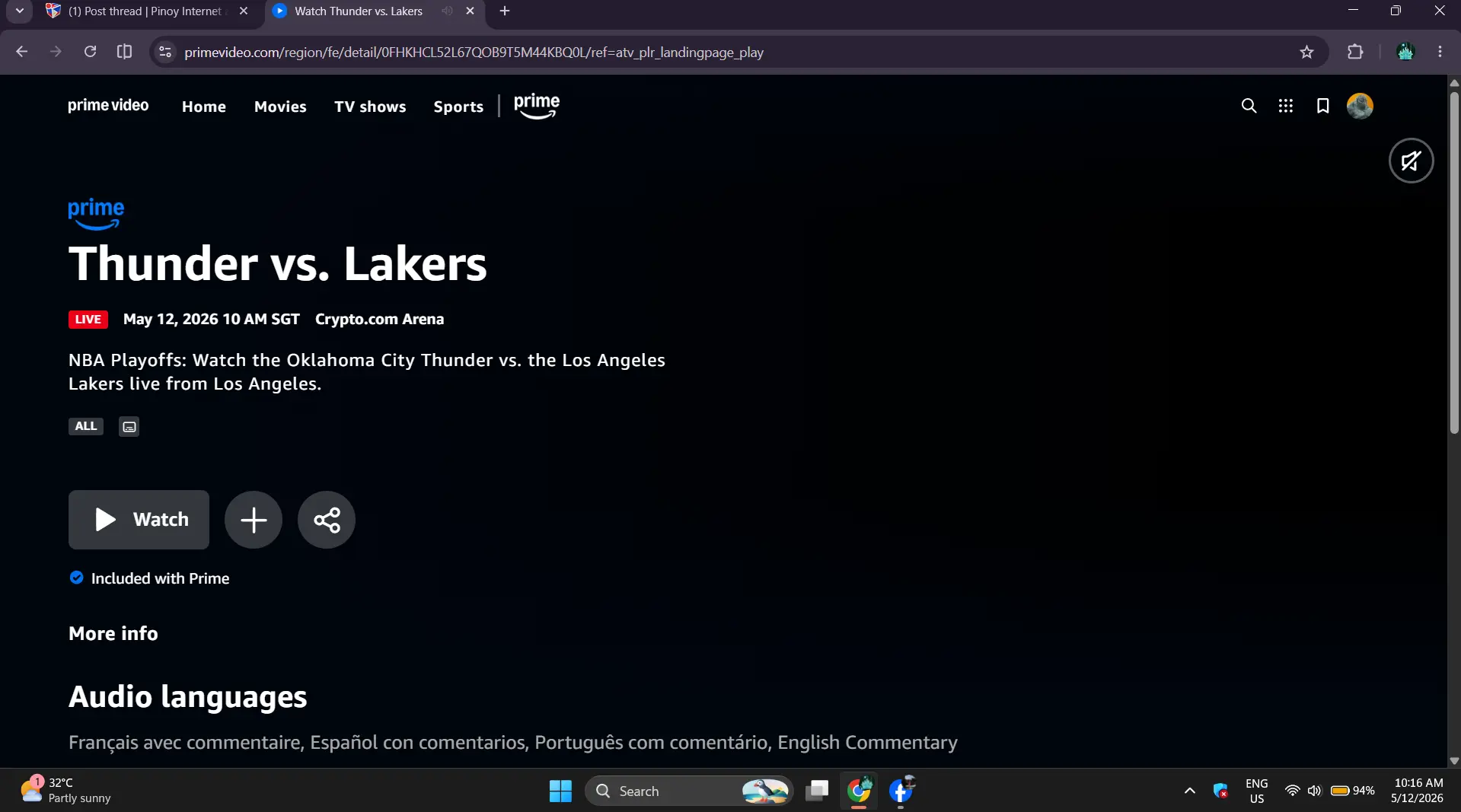Close the Post thread tab

(x=244, y=11)
